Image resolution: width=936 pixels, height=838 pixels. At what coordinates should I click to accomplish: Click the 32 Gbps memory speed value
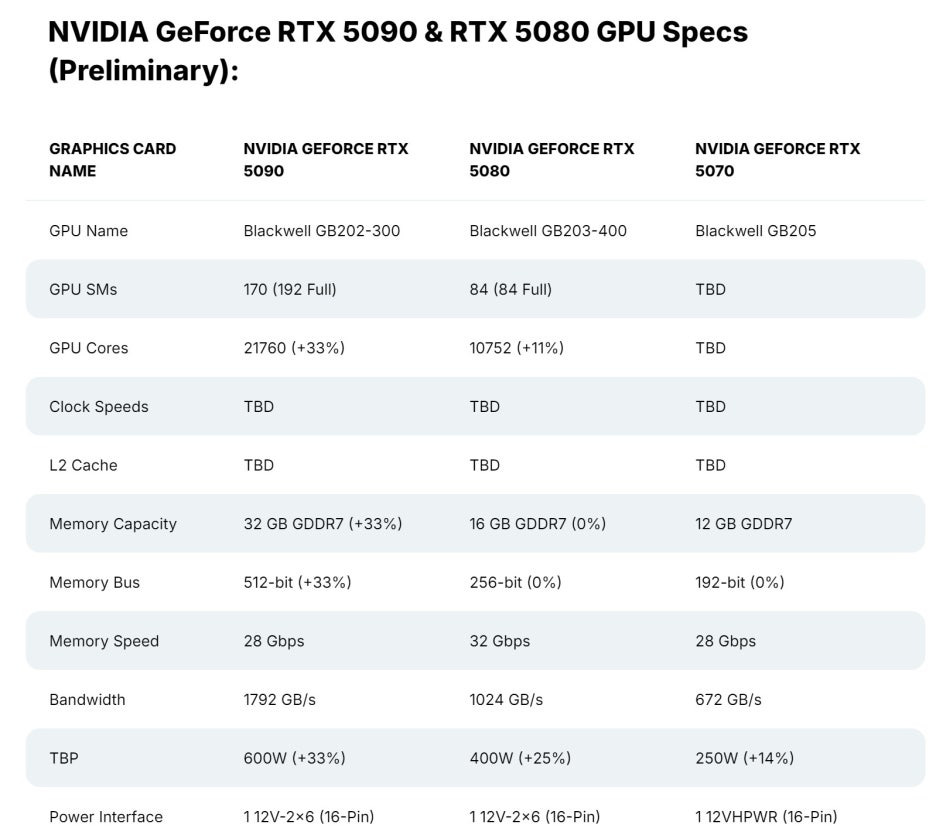[x=500, y=641]
